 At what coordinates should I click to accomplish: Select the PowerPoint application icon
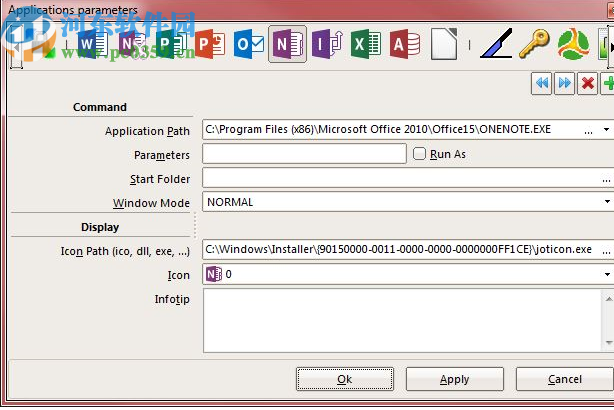pos(210,45)
